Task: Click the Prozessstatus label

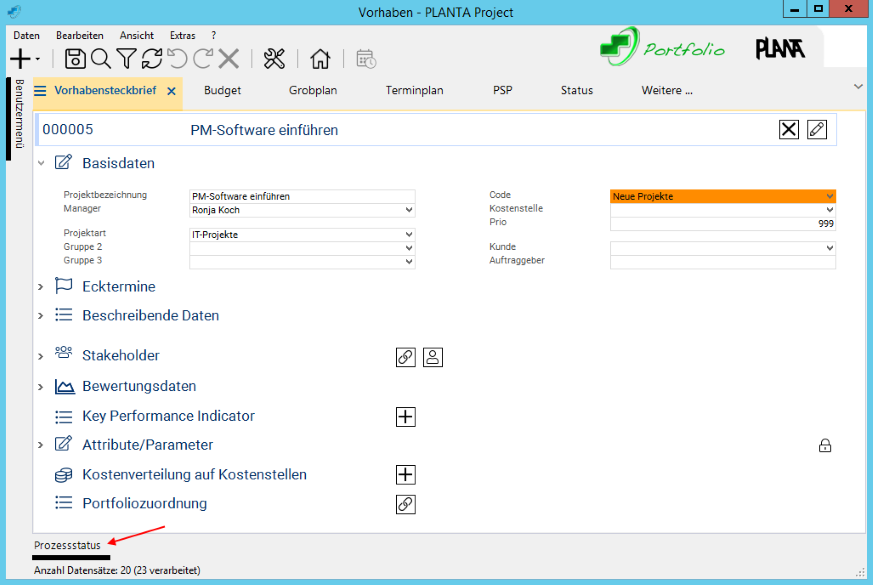Action: click(67, 545)
